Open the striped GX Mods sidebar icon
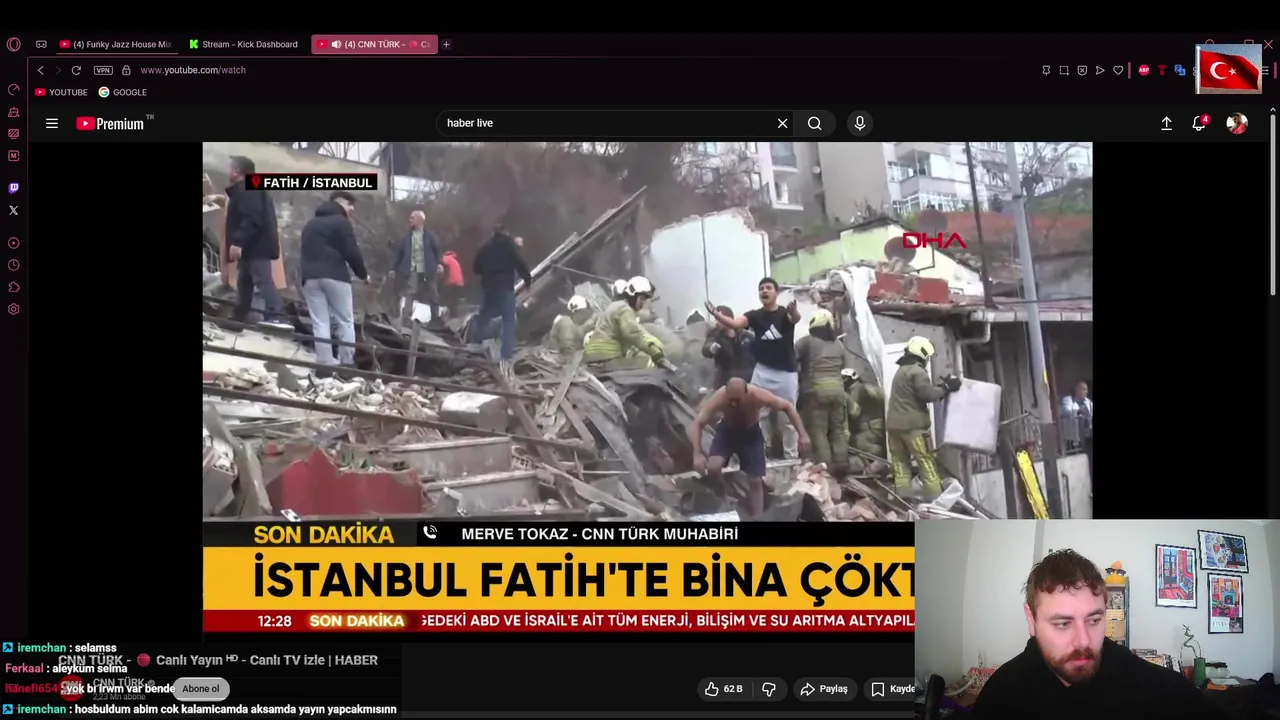Screen dimensions: 1280x720 (13, 134)
